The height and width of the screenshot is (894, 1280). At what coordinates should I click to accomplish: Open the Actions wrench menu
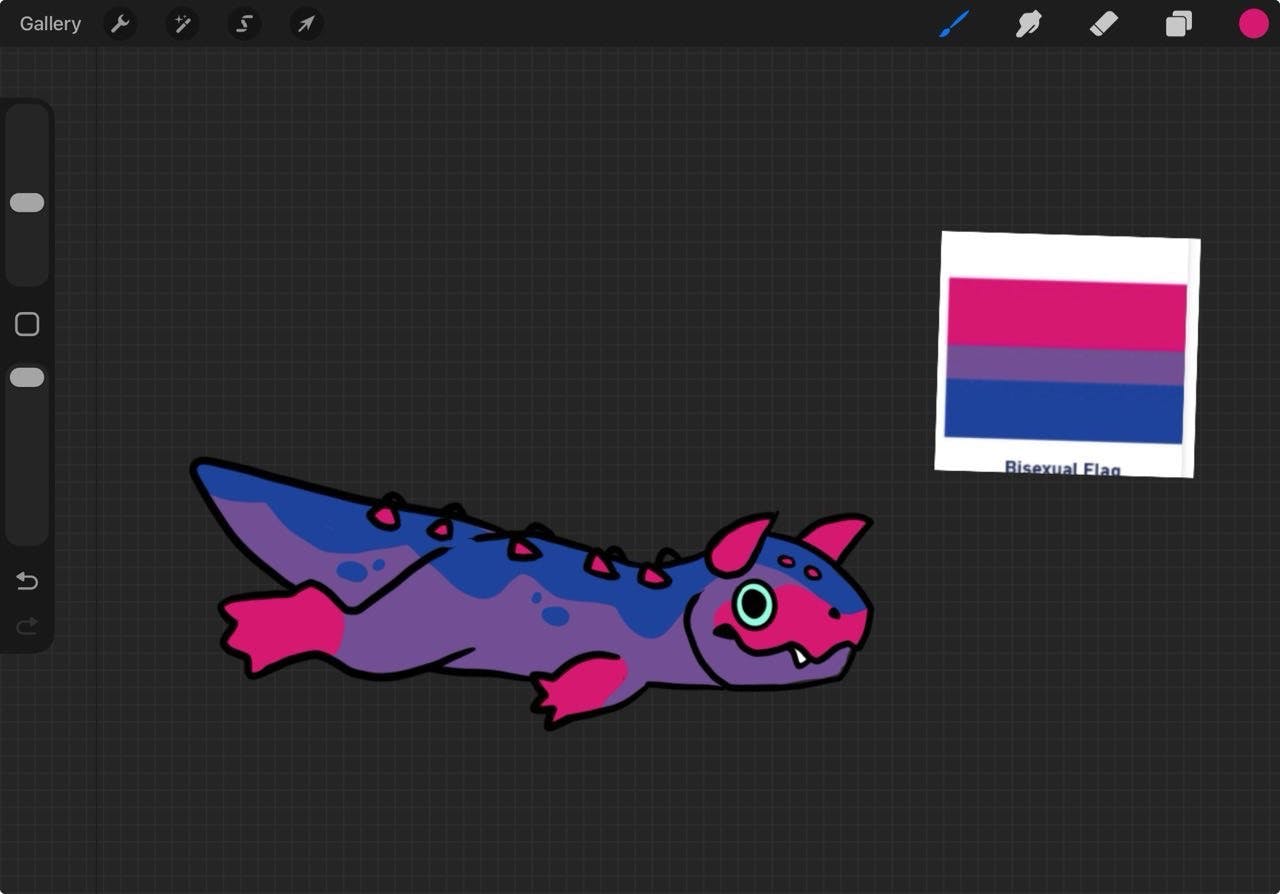click(120, 24)
